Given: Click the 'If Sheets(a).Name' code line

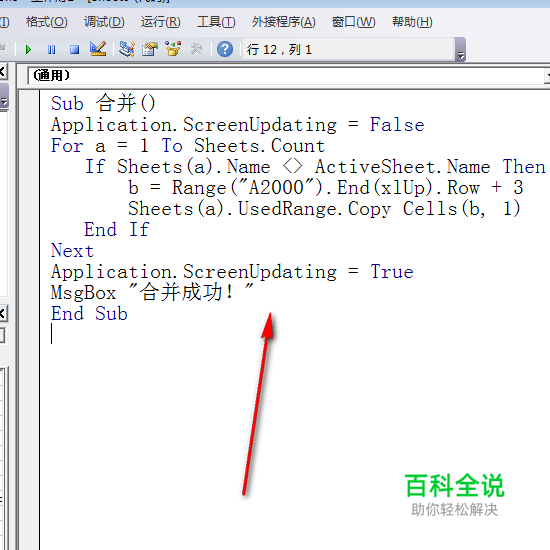Looking at the screenshot, I should tap(315, 167).
